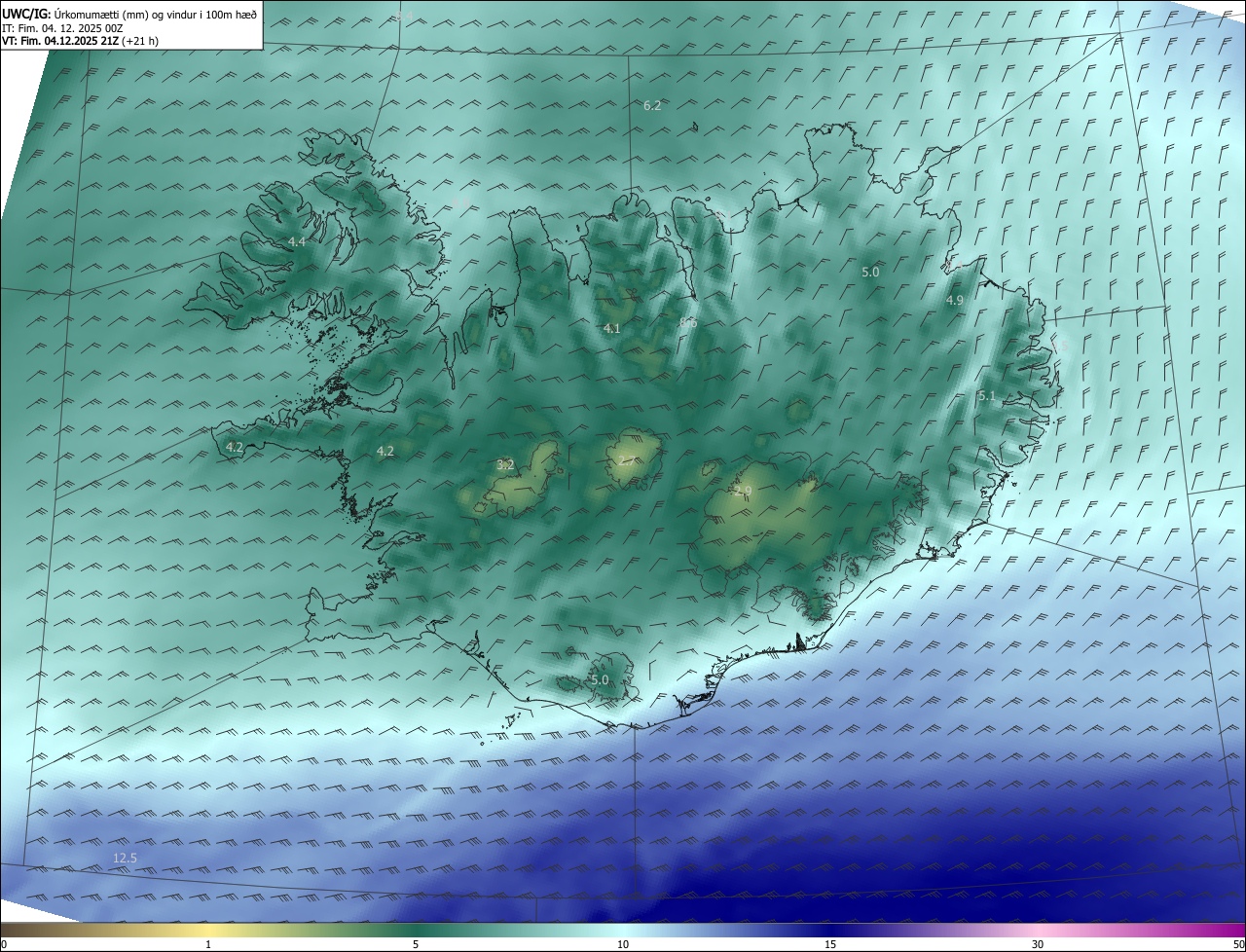Click the colour scale label "50"

click(1238, 944)
